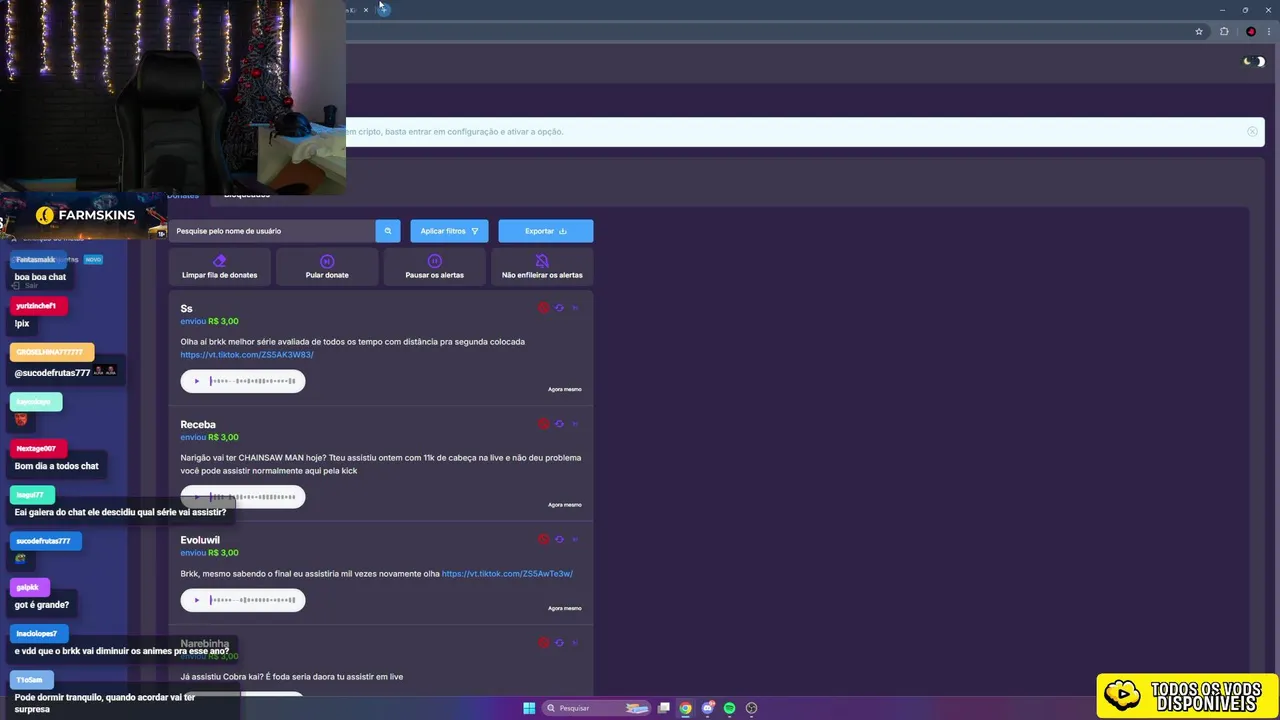Play the audio of the Evoluwil donation
The image size is (1280, 720).
(x=196, y=600)
